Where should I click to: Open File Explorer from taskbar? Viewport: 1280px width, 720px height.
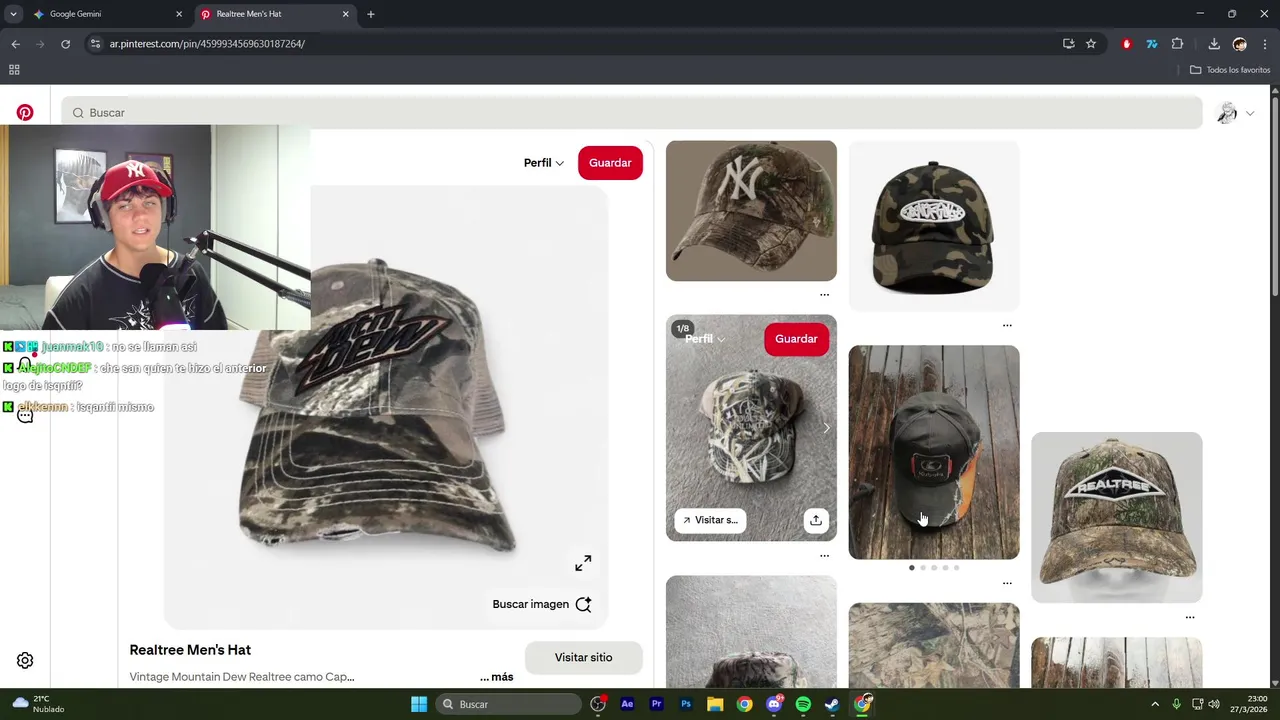[x=715, y=704]
